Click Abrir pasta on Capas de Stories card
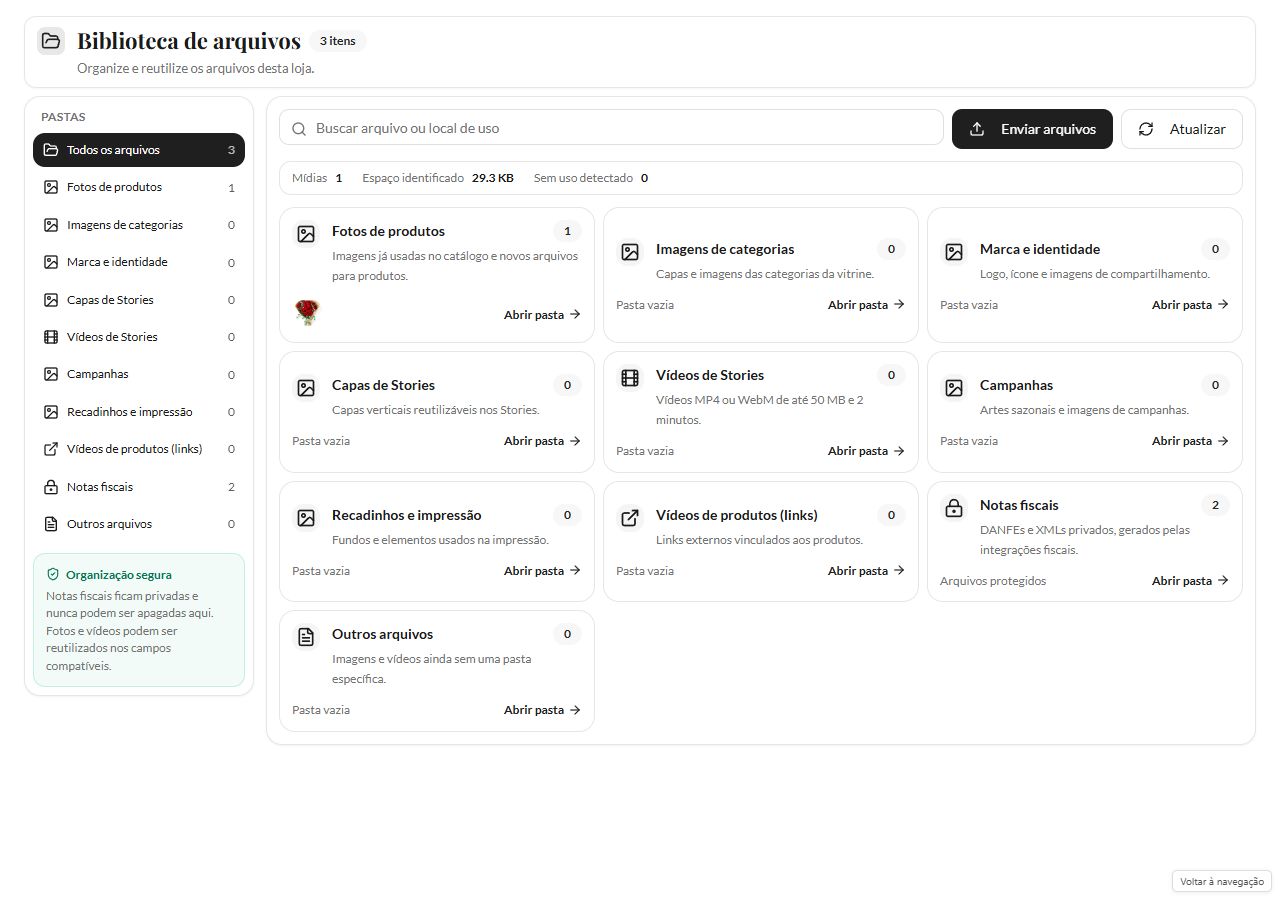 [x=542, y=441]
